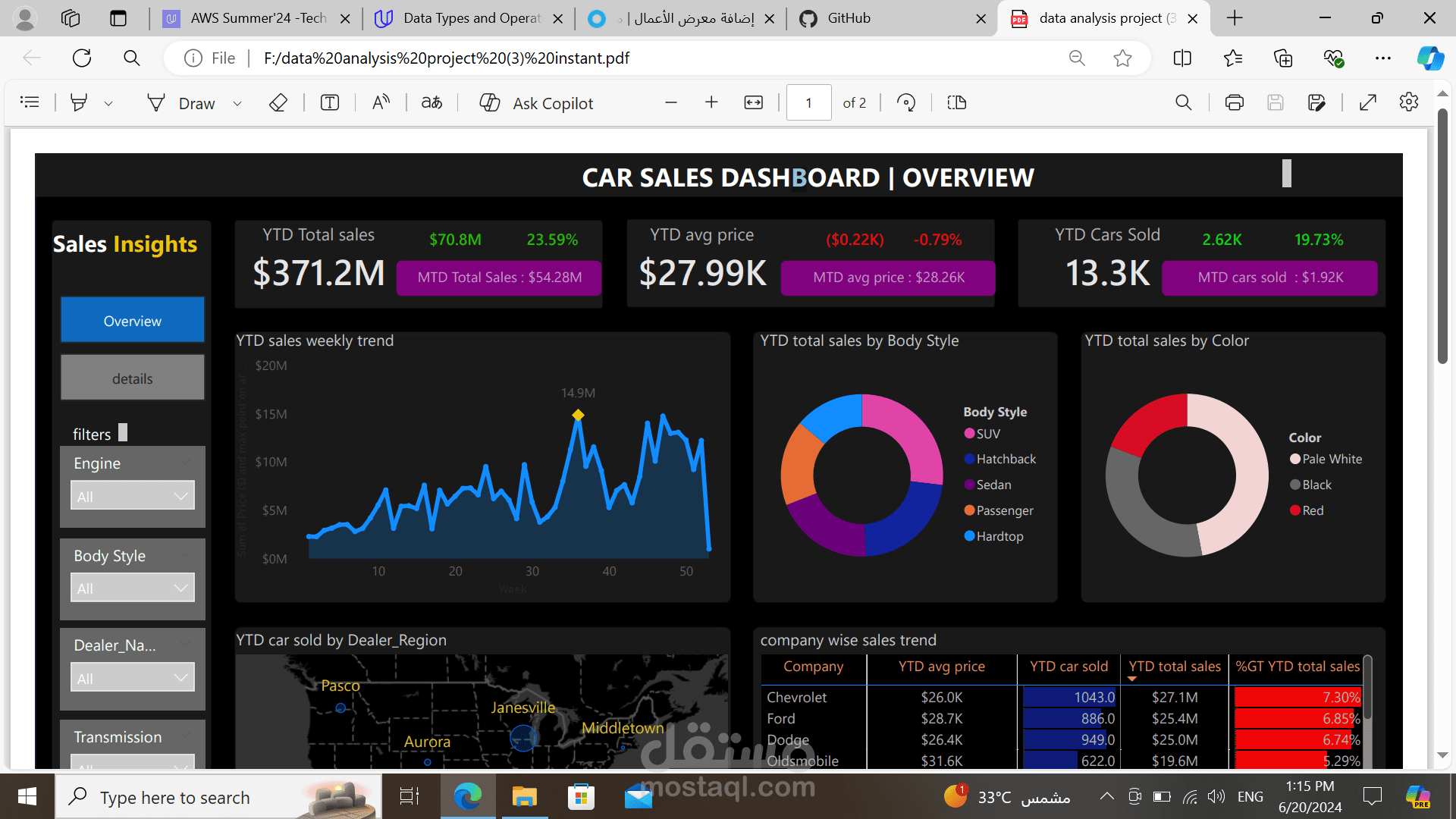Click the Fit to width icon
The image size is (1456, 819).
[753, 102]
